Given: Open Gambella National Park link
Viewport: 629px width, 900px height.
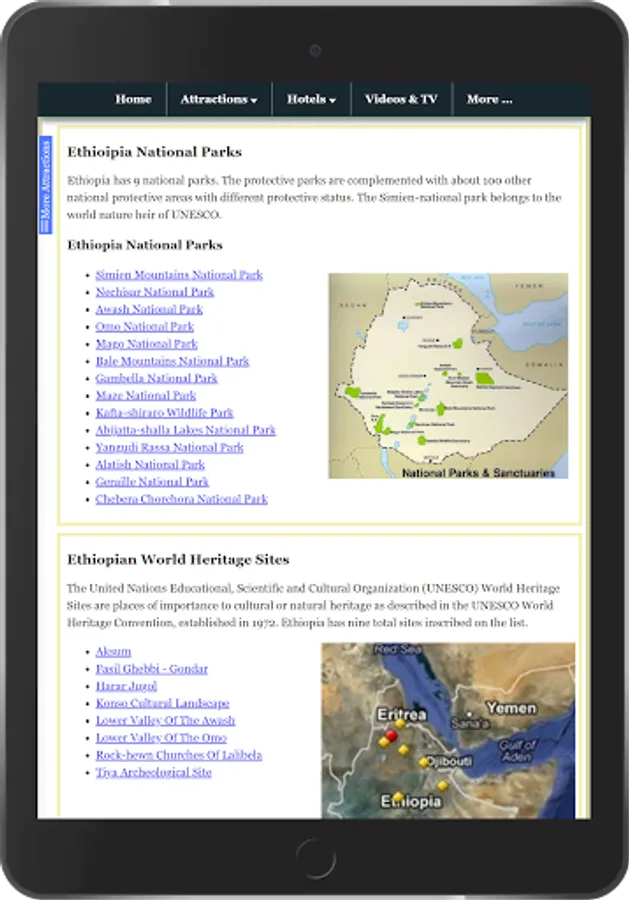Looking at the screenshot, I should [156, 378].
